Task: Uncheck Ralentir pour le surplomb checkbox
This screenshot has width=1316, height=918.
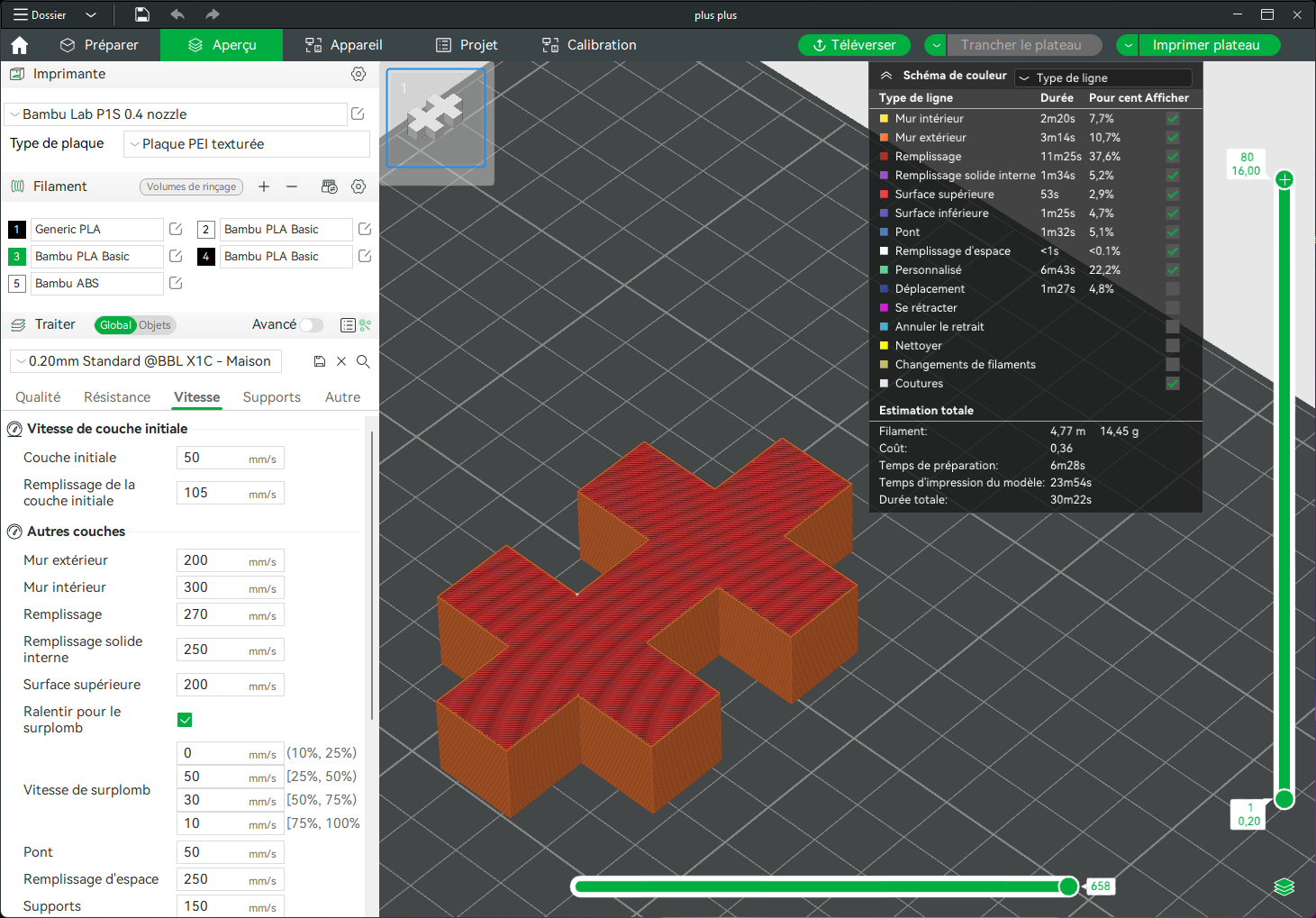Action: tap(185, 720)
